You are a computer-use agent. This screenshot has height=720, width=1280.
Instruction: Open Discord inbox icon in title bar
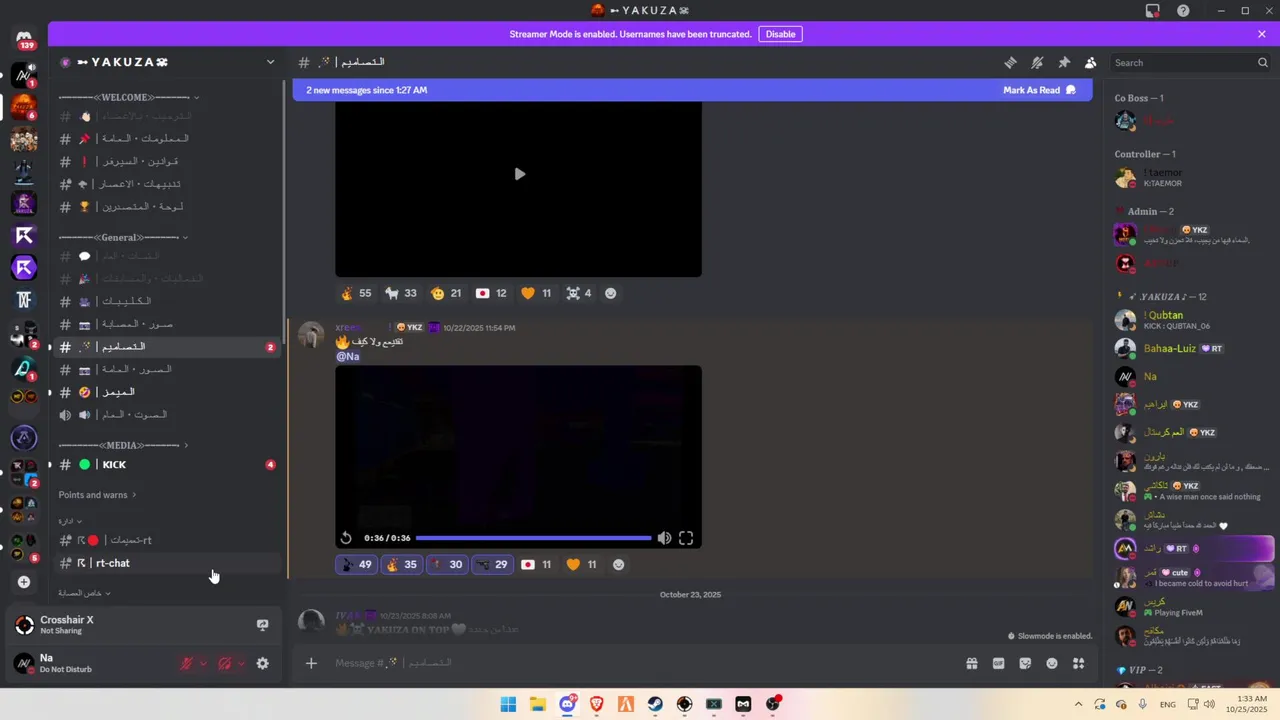(x=1153, y=11)
